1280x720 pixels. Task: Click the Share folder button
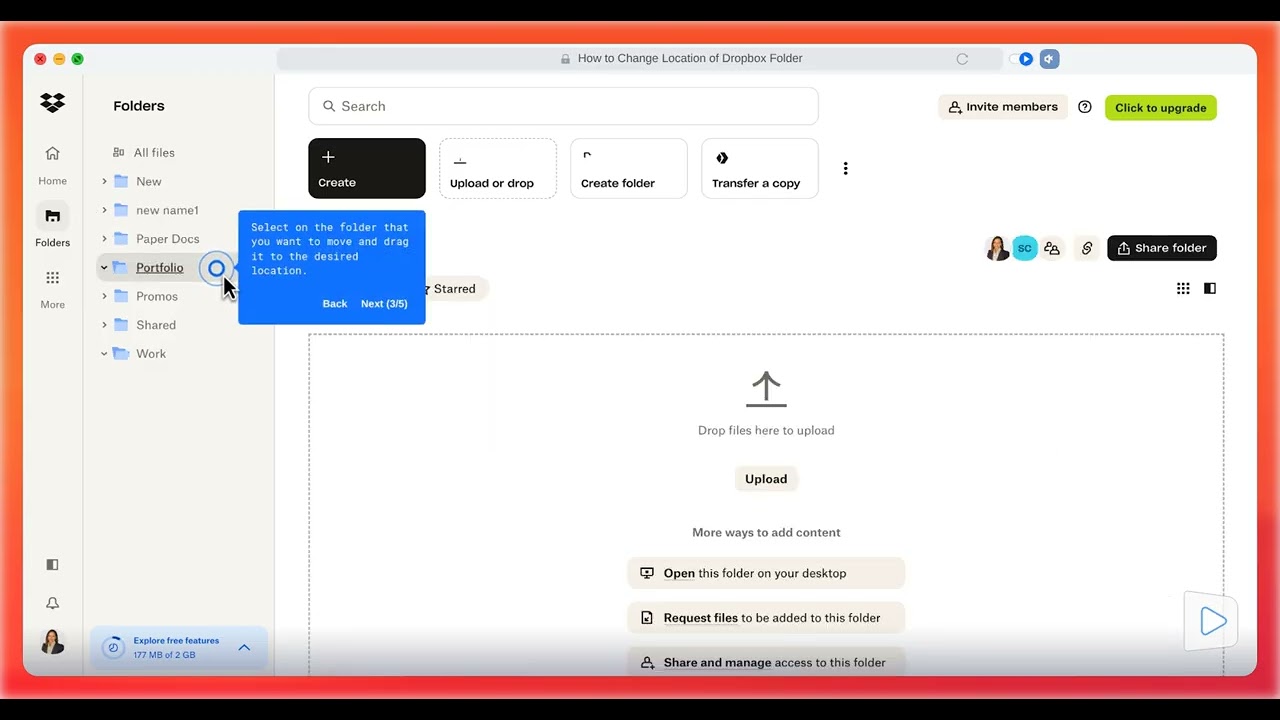(x=1162, y=248)
